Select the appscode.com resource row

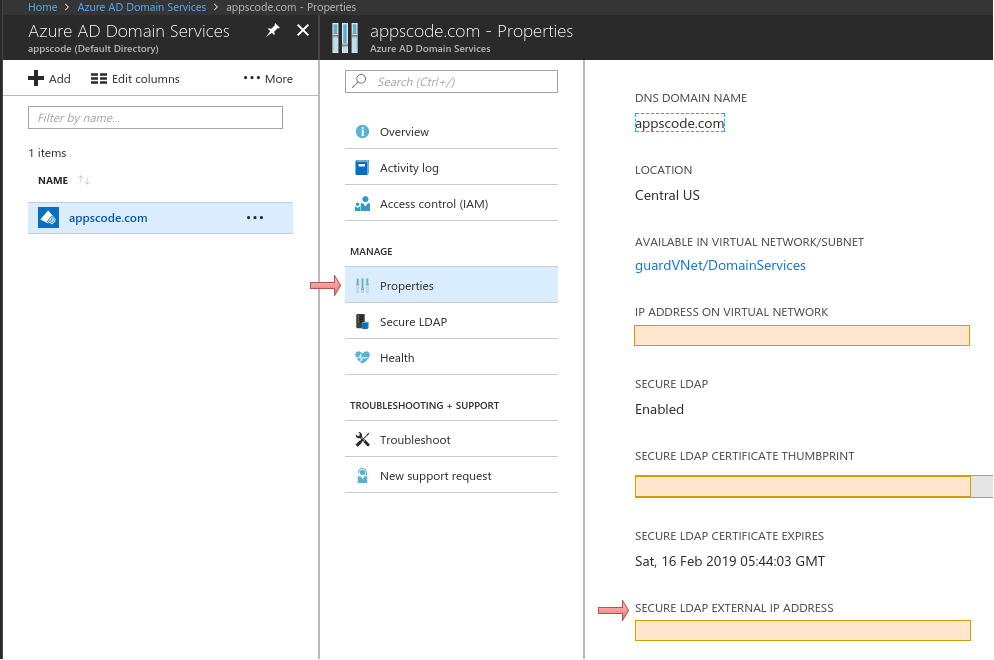click(160, 217)
